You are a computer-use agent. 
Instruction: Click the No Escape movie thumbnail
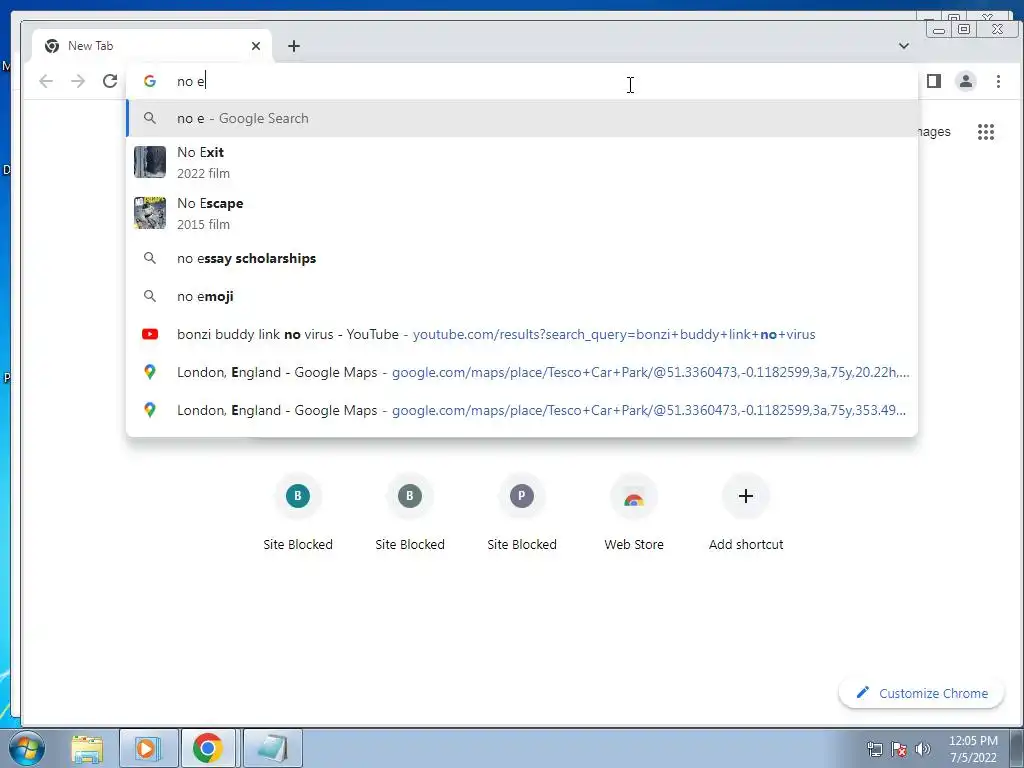150,213
